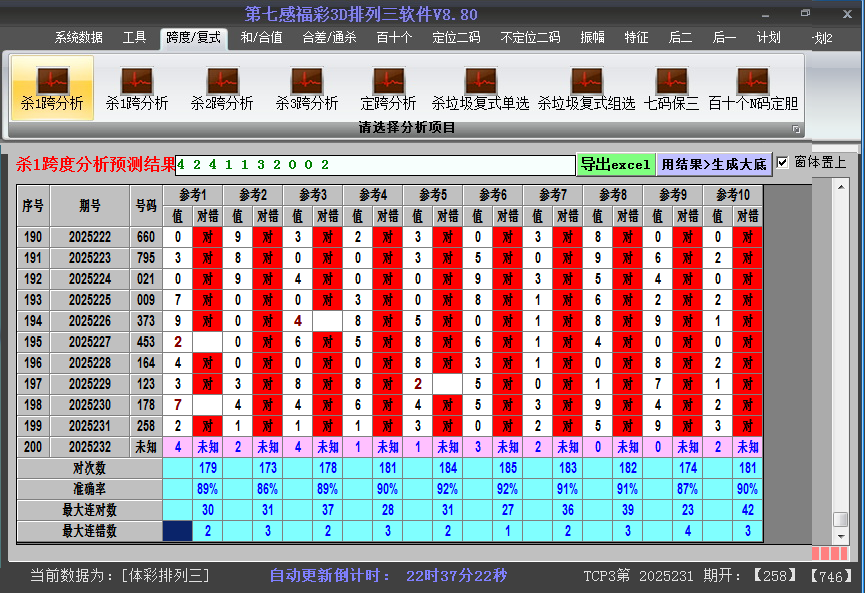This screenshot has width=865, height=593.
Task: Select the 参考1 column header
Action: [x=193, y=195]
